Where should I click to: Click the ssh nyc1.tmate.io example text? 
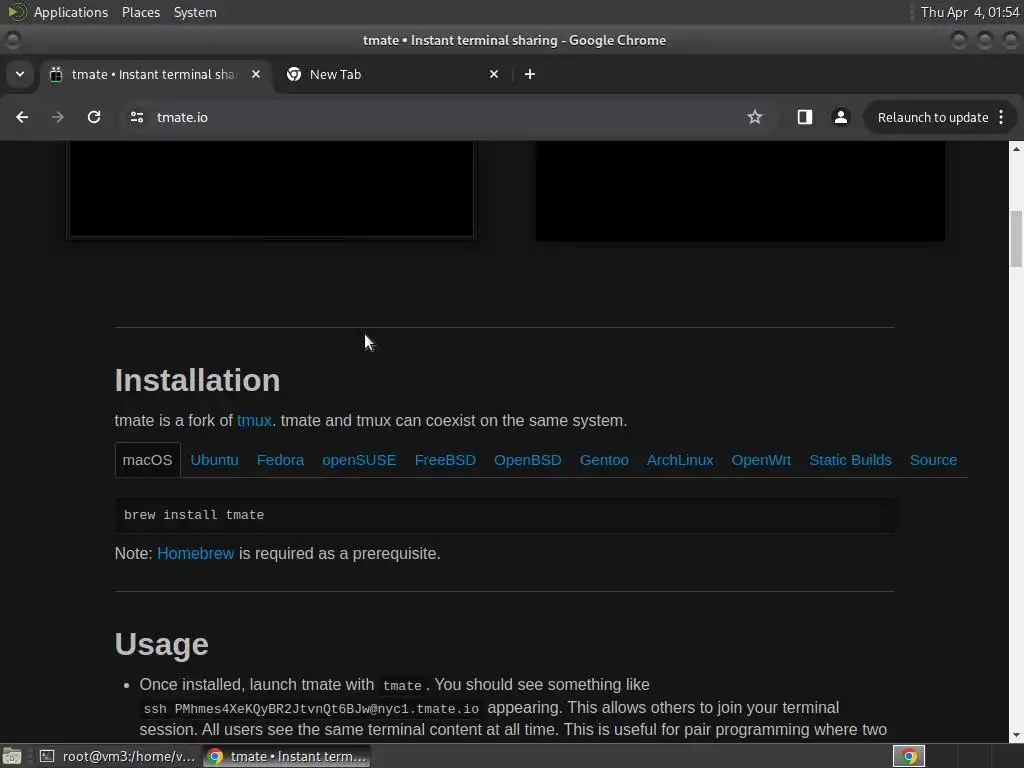point(311,709)
